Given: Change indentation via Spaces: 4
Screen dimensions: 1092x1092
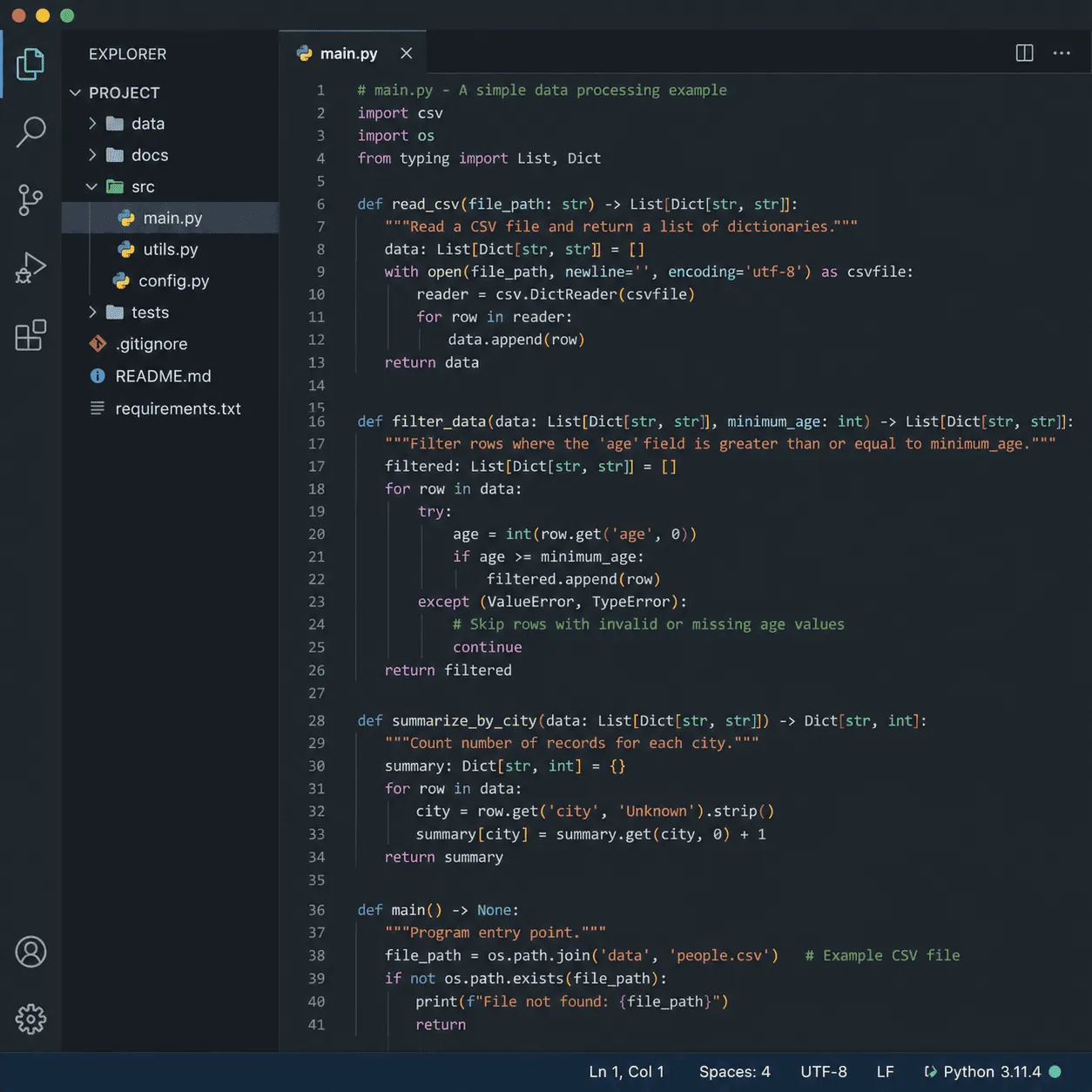Looking at the screenshot, I should click(734, 1072).
